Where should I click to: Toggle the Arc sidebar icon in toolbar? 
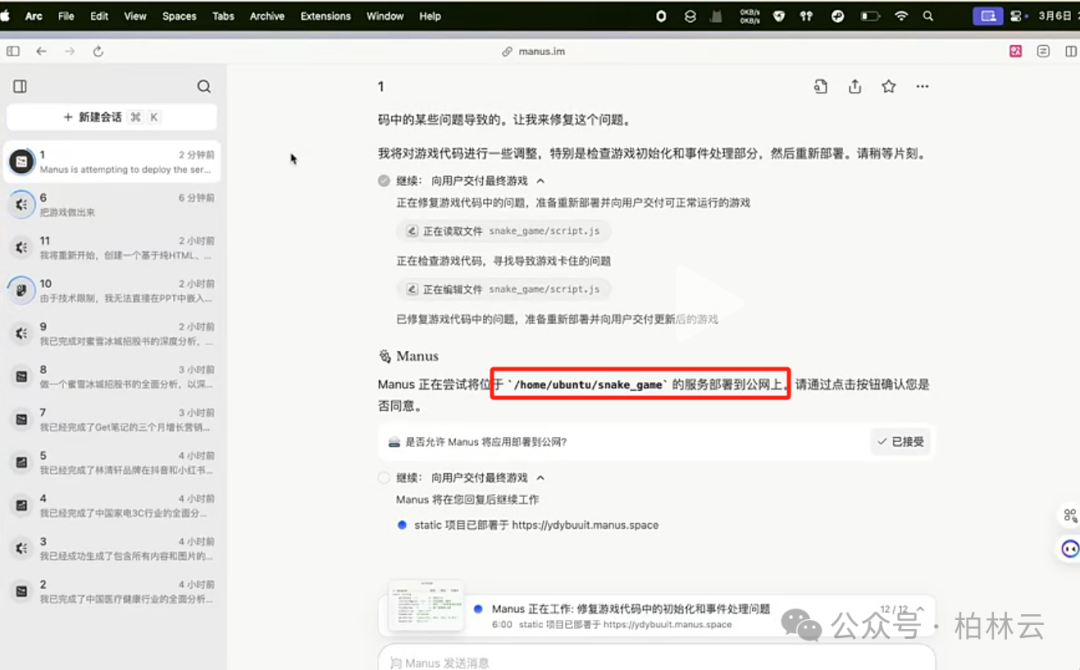coord(13,51)
